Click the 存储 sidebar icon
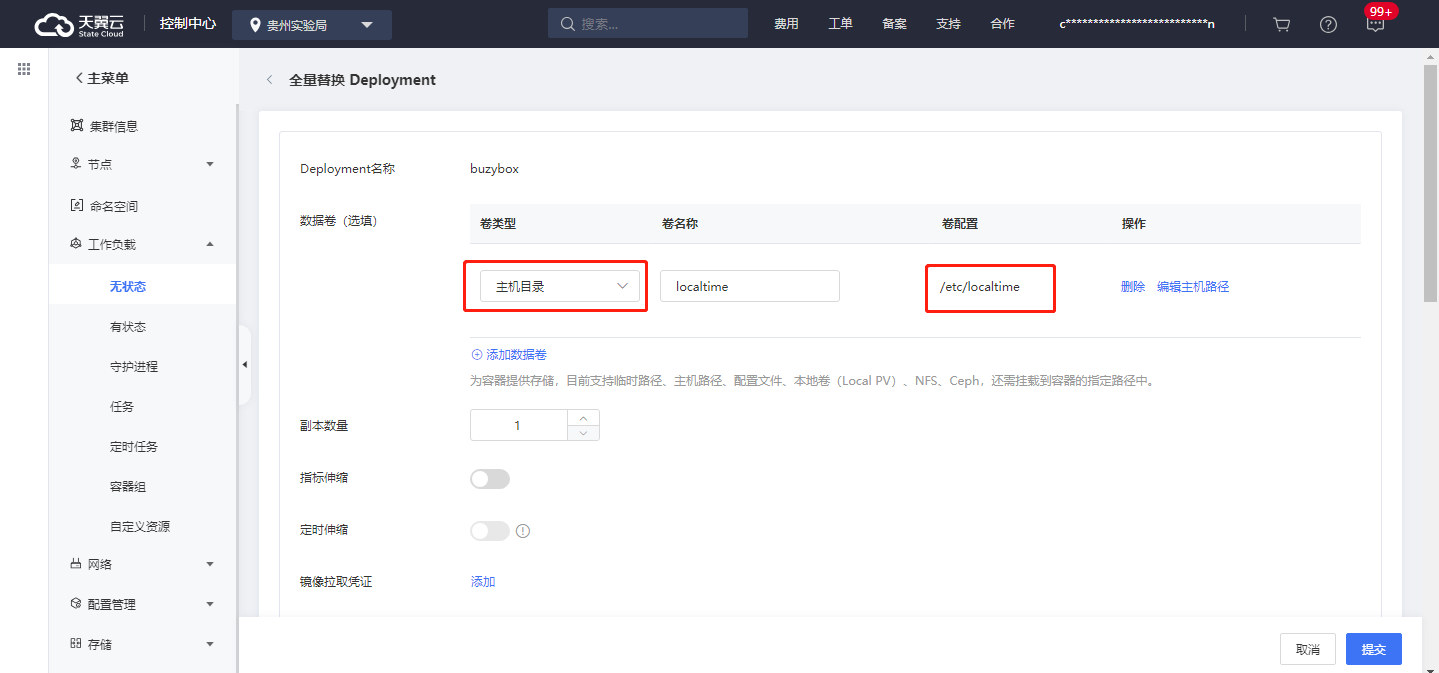 point(76,644)
